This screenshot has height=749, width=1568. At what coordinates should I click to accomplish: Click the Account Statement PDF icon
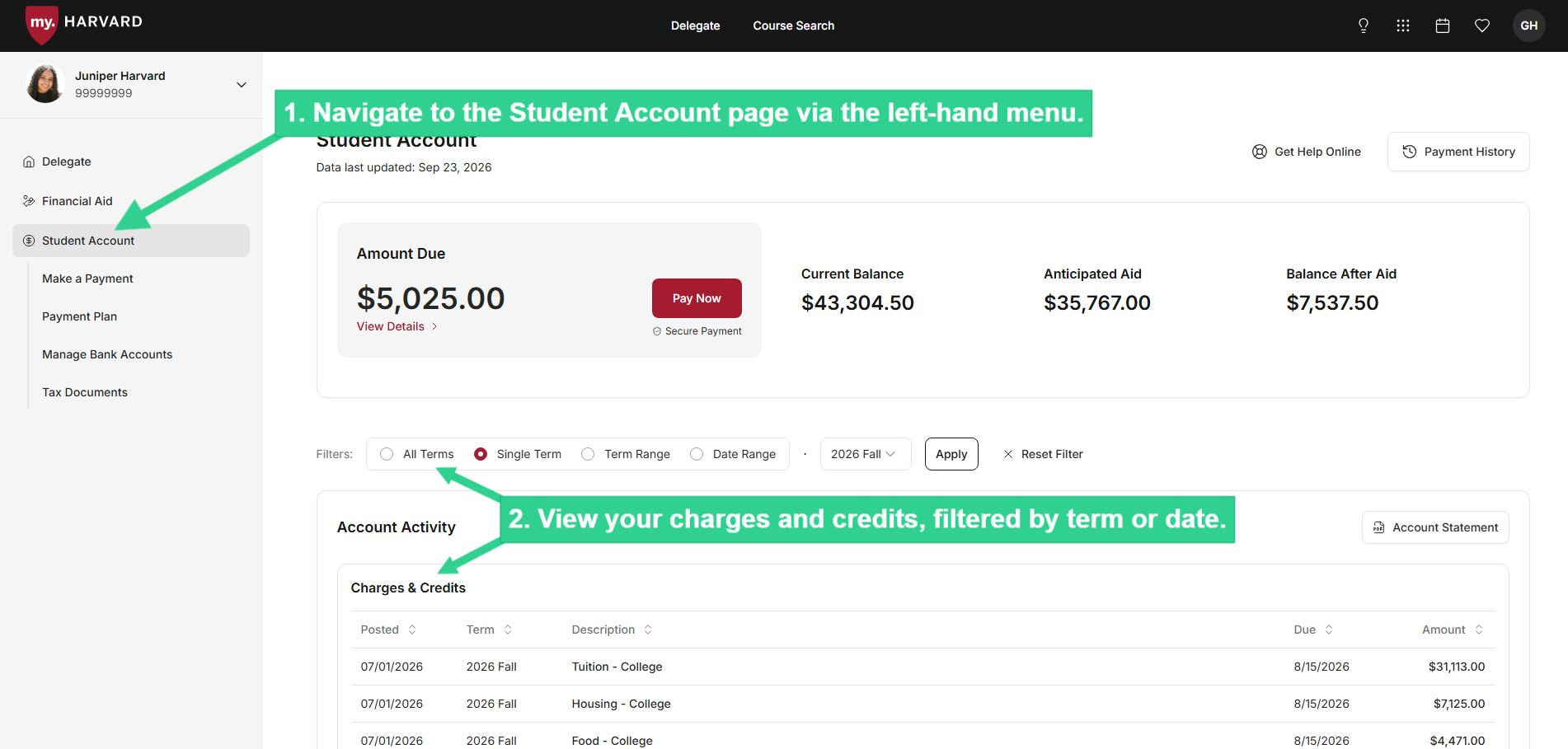pos(1379,527)
